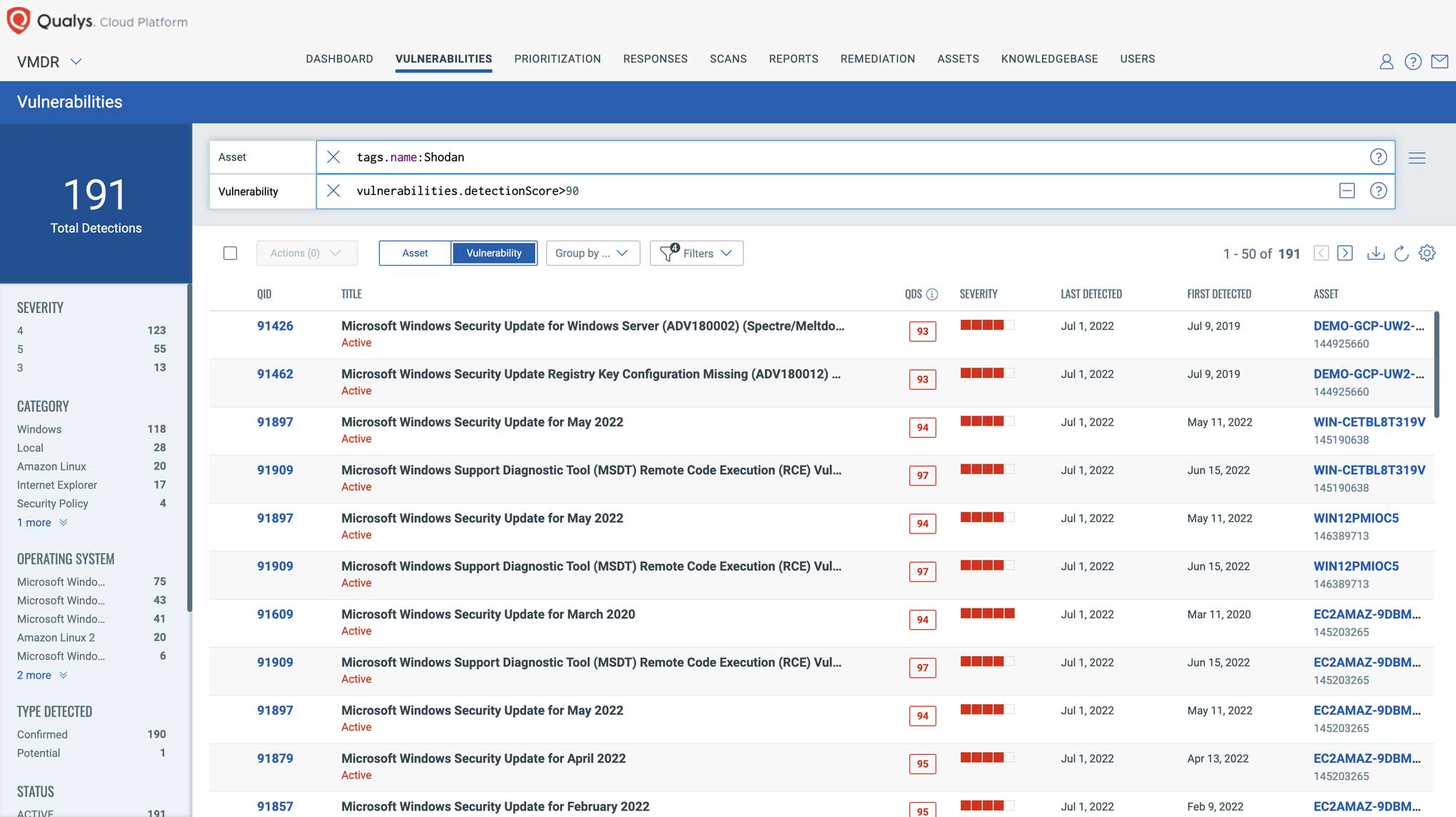Click QDS 94 badge for March 2020 update

pyautogui.click(x=922, y=620)
